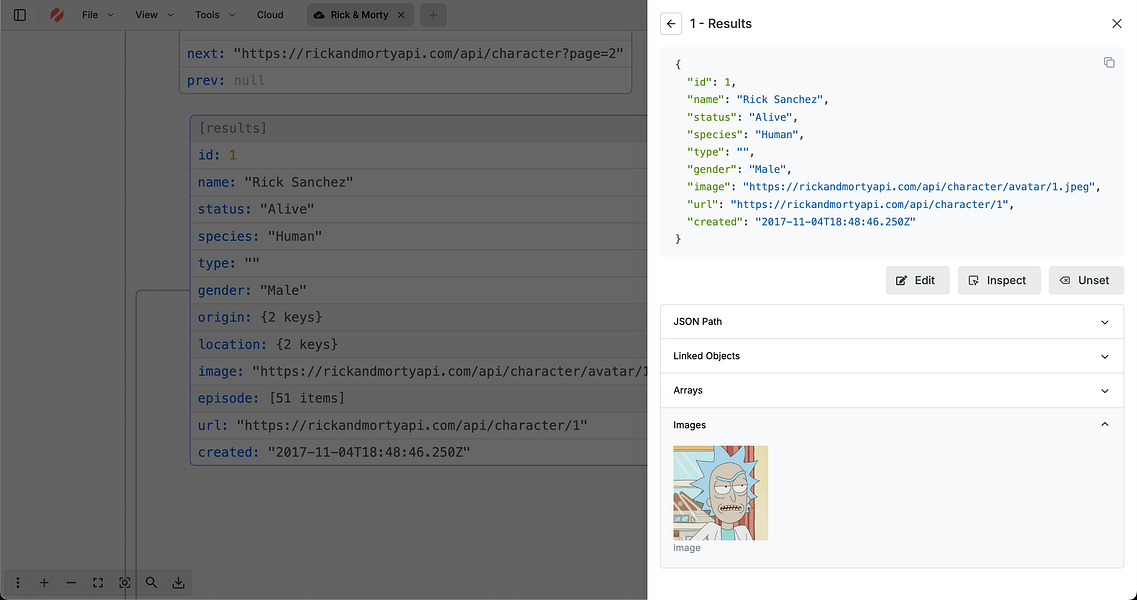Click the Rick Sanchez avatar thumbnail
This screenshot has height=600, width=1137.
pos(721,493)
